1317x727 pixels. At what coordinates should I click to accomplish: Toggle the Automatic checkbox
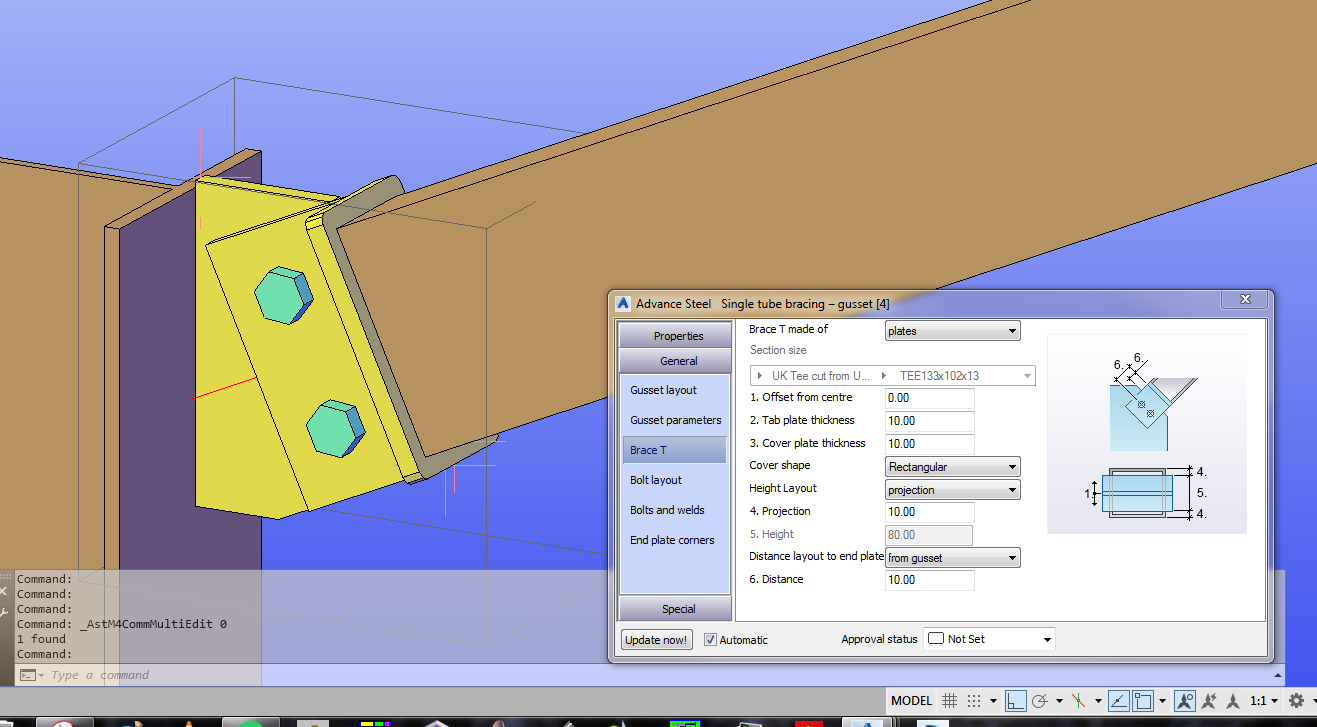[x=711, y=639]
